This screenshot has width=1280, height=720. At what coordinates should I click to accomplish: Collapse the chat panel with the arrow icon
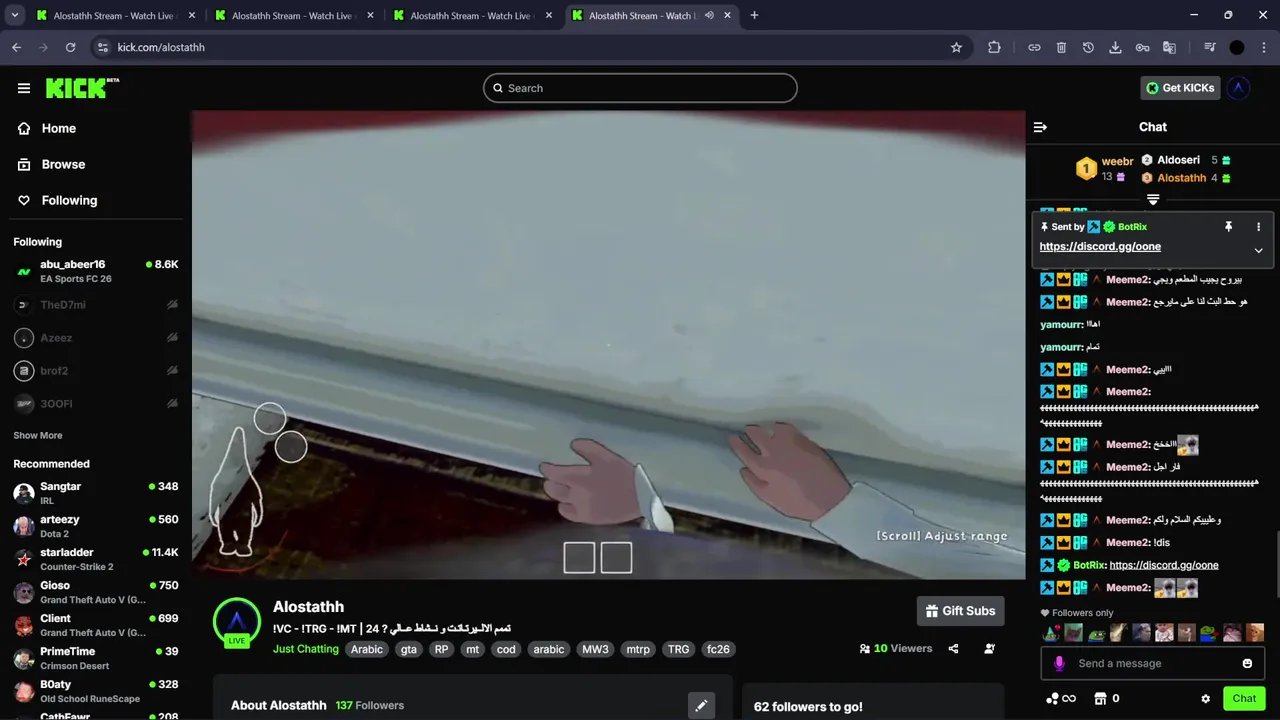(1040, 127)
